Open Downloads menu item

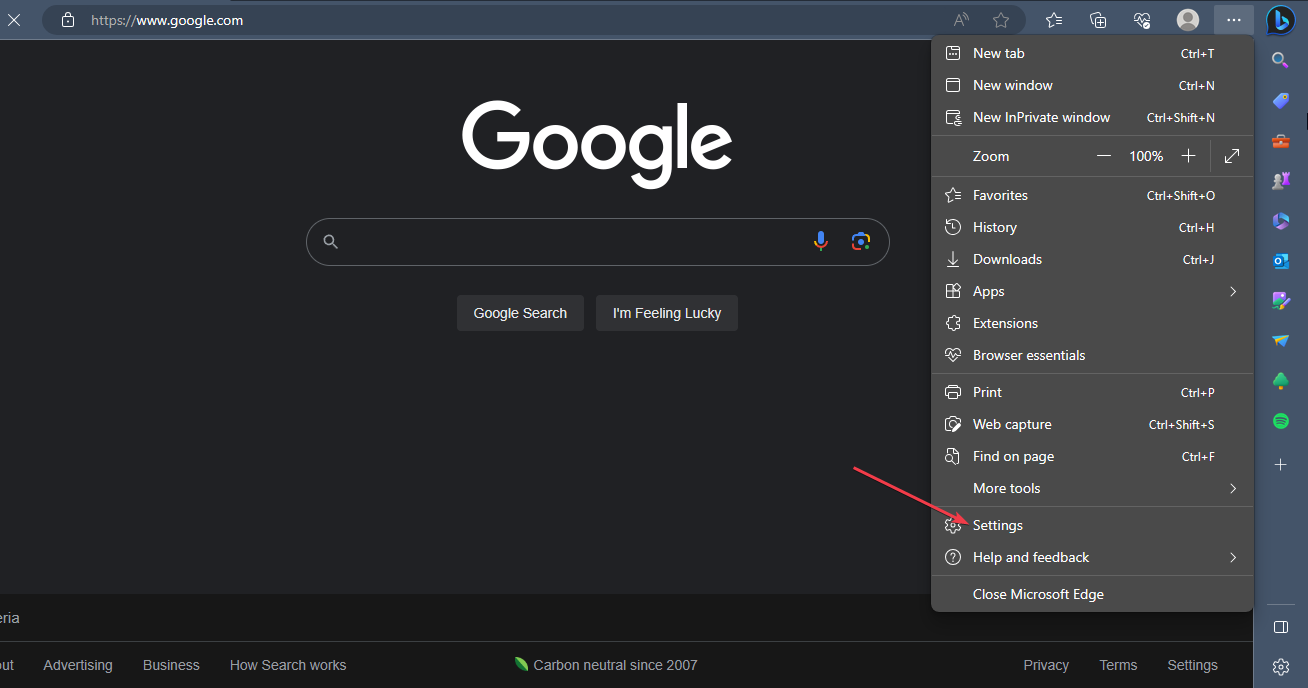coord(1092,259)
